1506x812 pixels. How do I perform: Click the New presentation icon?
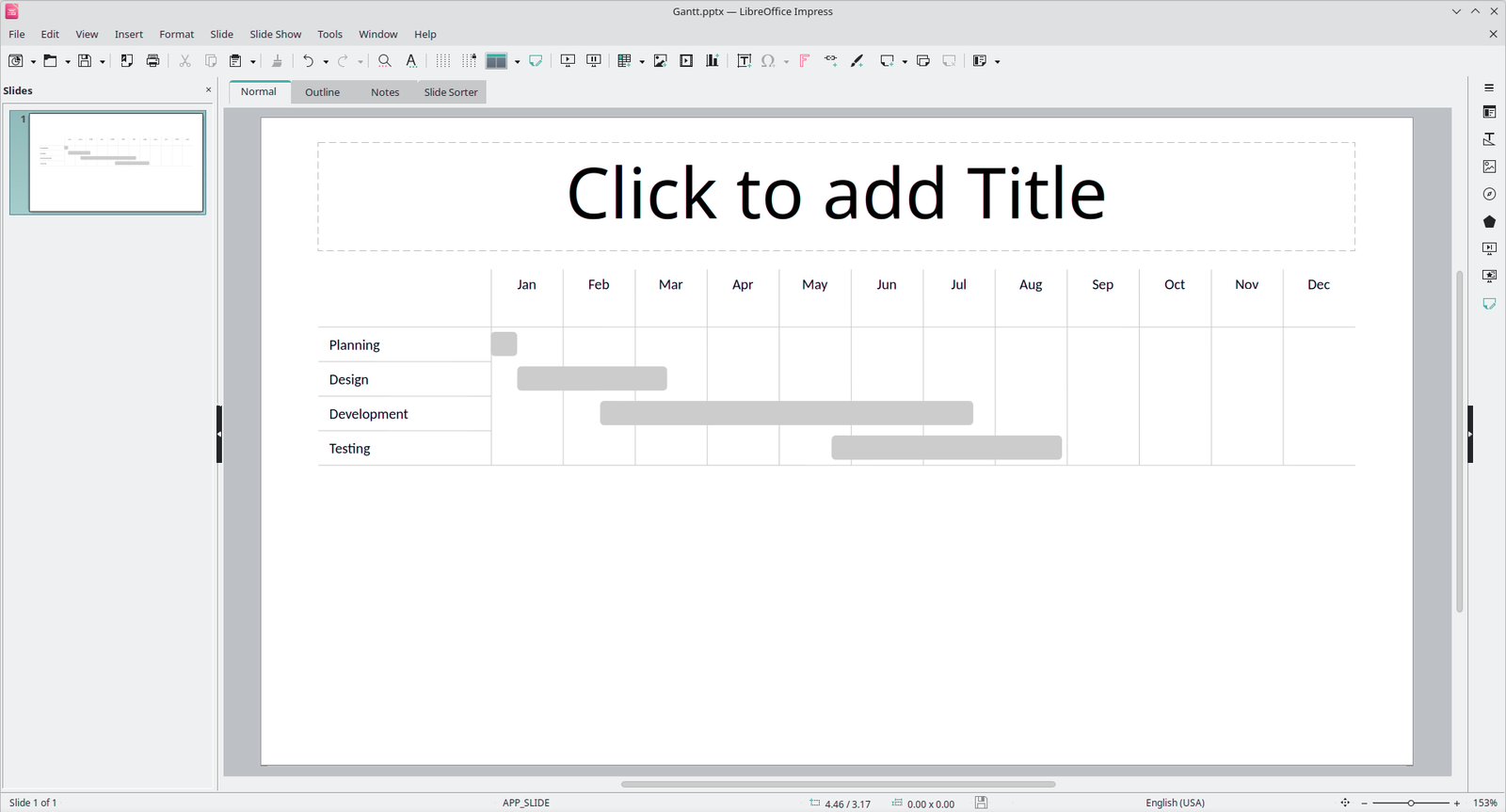click(x=16, y=61)
